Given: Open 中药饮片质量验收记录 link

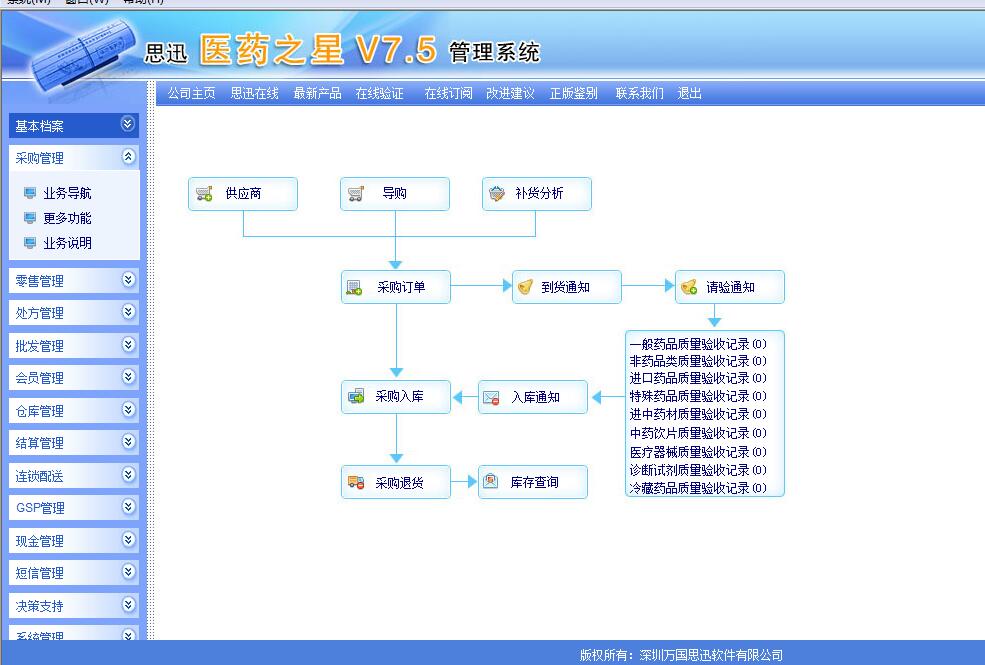Looking at the screenshot, I should coord(698,433).
